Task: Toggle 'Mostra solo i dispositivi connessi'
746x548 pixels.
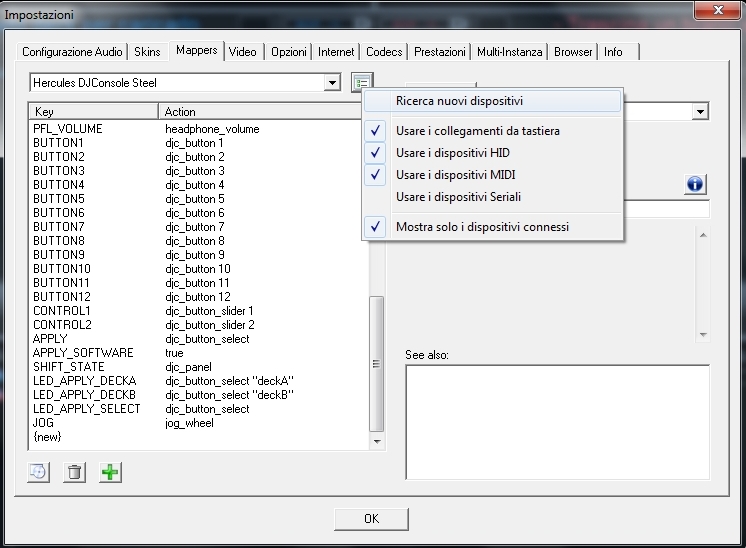Action: (x=482, y=227)
